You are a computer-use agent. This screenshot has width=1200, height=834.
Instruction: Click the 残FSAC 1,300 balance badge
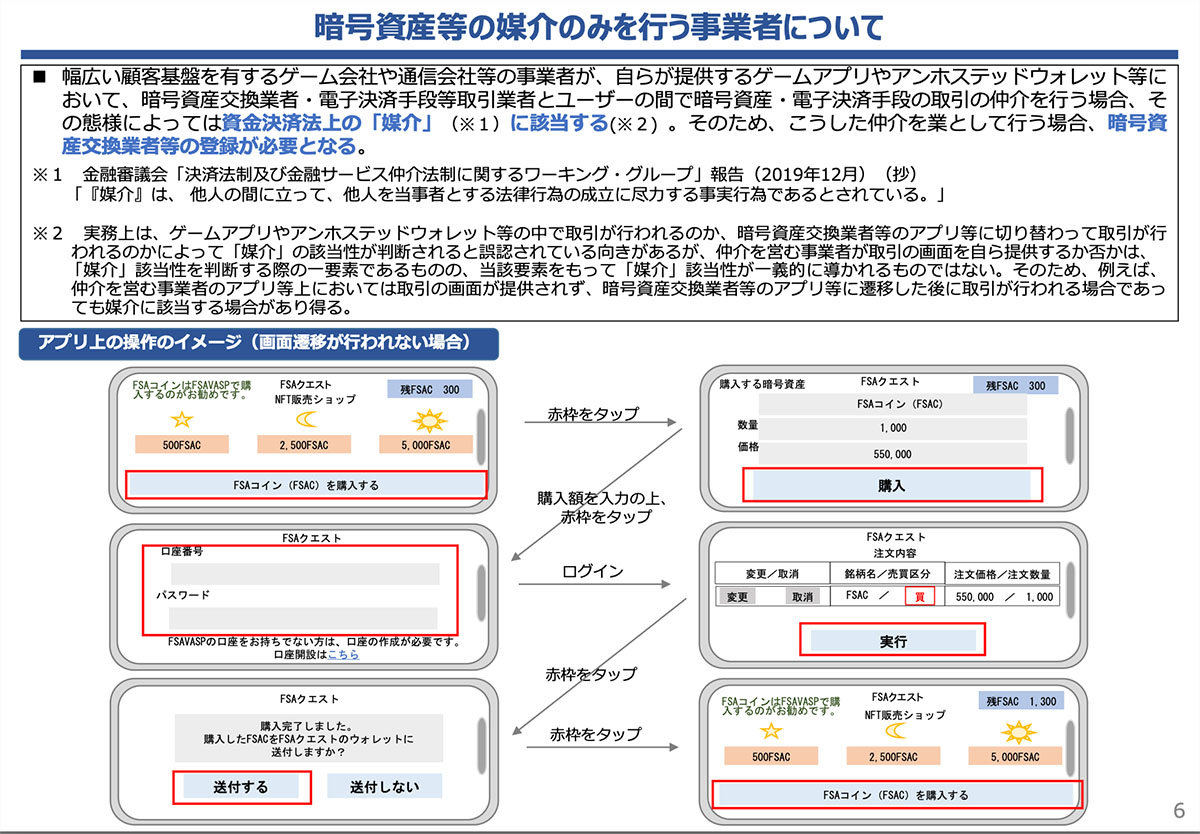pos(1019,701)
